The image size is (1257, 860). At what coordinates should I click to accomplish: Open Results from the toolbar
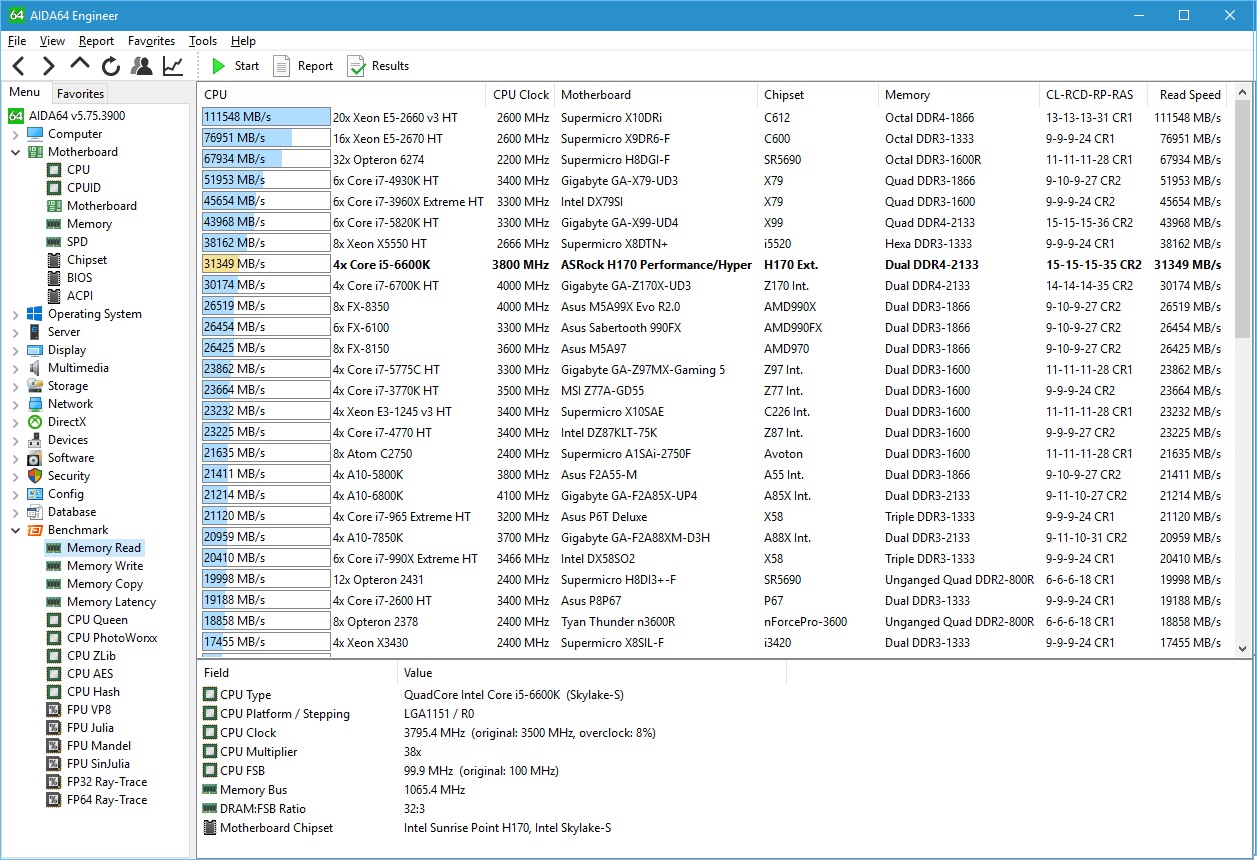pyautogui.click(x=378, y=66)
